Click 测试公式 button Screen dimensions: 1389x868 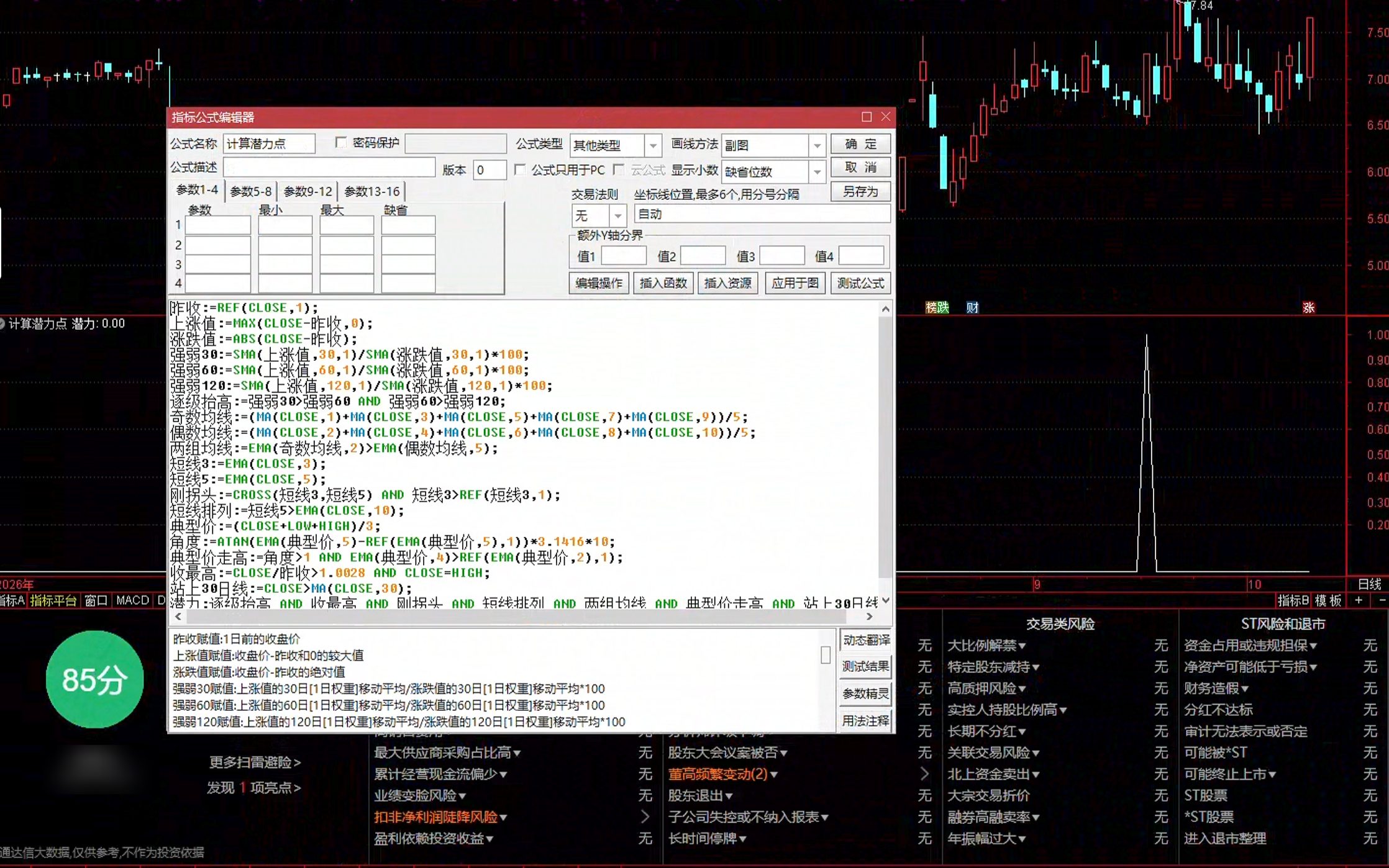coord(860,283)
